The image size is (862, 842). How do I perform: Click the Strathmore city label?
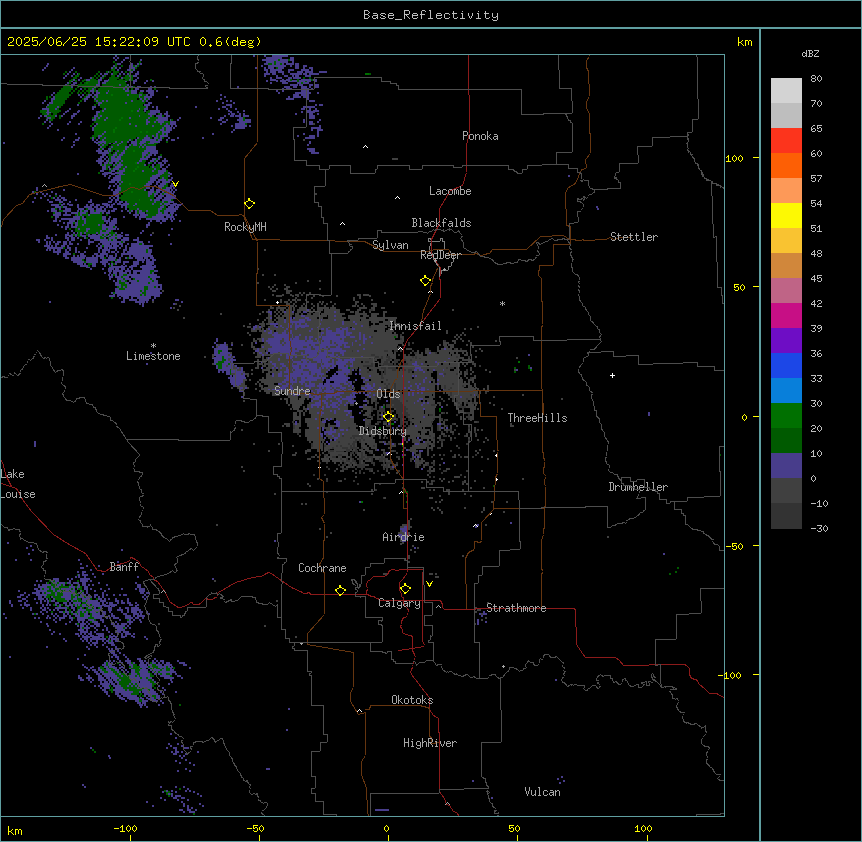tap(516, 608)
